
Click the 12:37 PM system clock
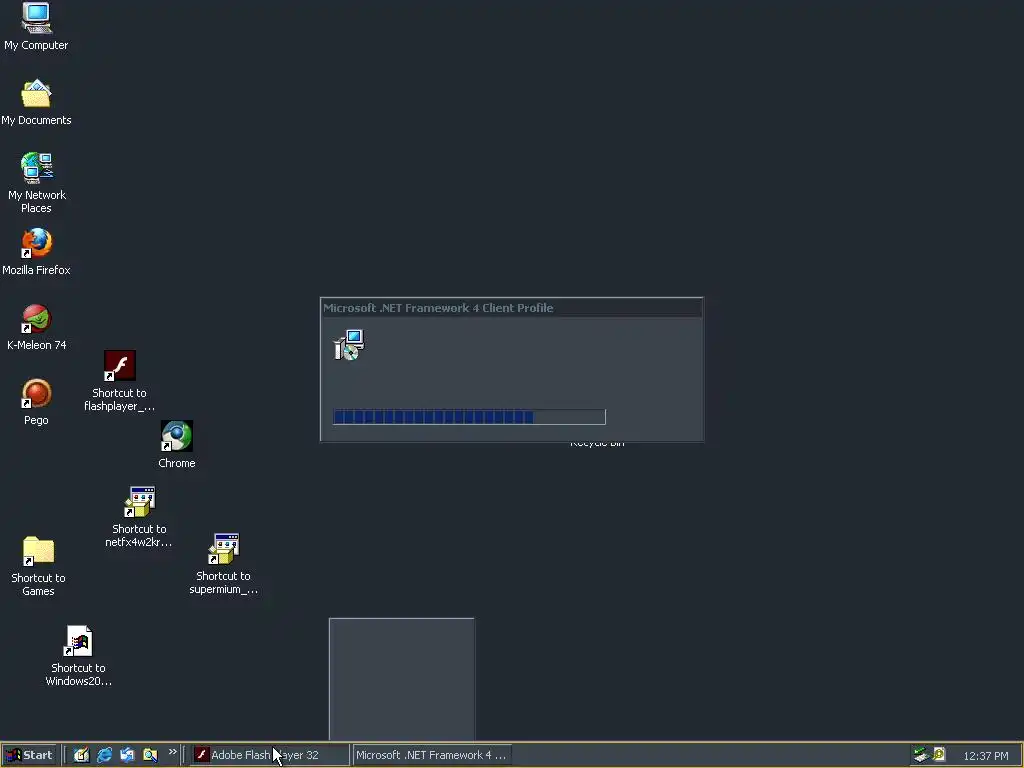coord(985,756)
